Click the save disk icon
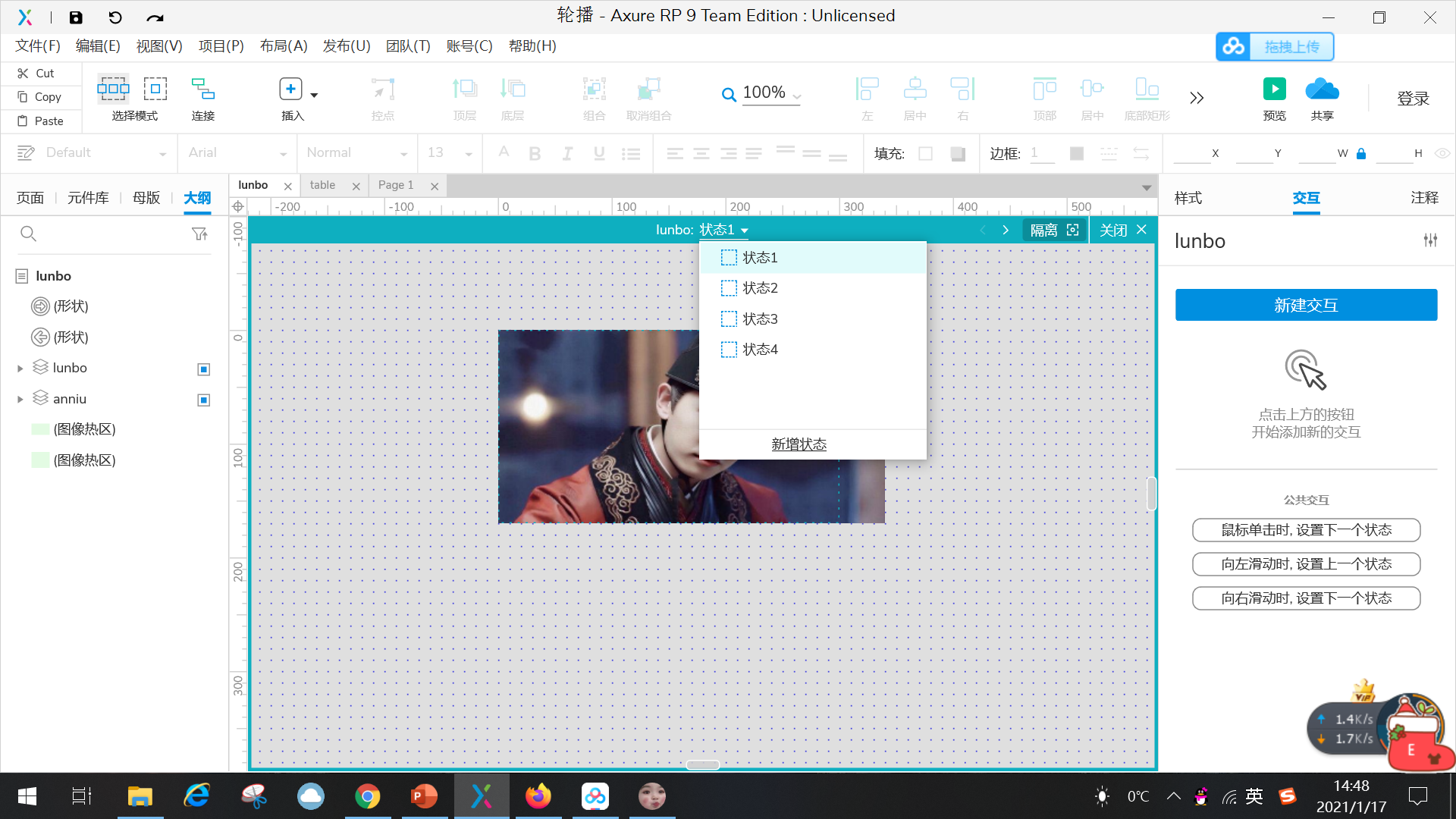Screen dimensions: 1456x819 point(76,17)
